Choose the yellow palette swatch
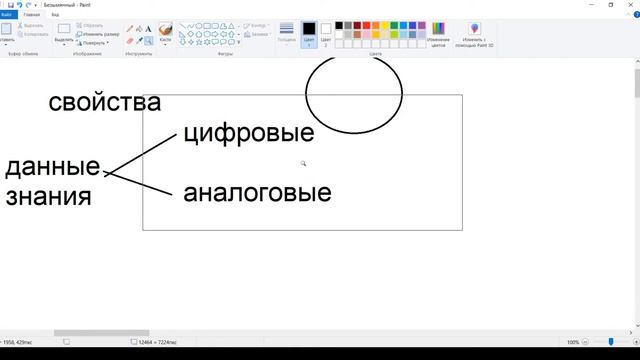This screenshot has height=360, width=640. click(385, 26)
